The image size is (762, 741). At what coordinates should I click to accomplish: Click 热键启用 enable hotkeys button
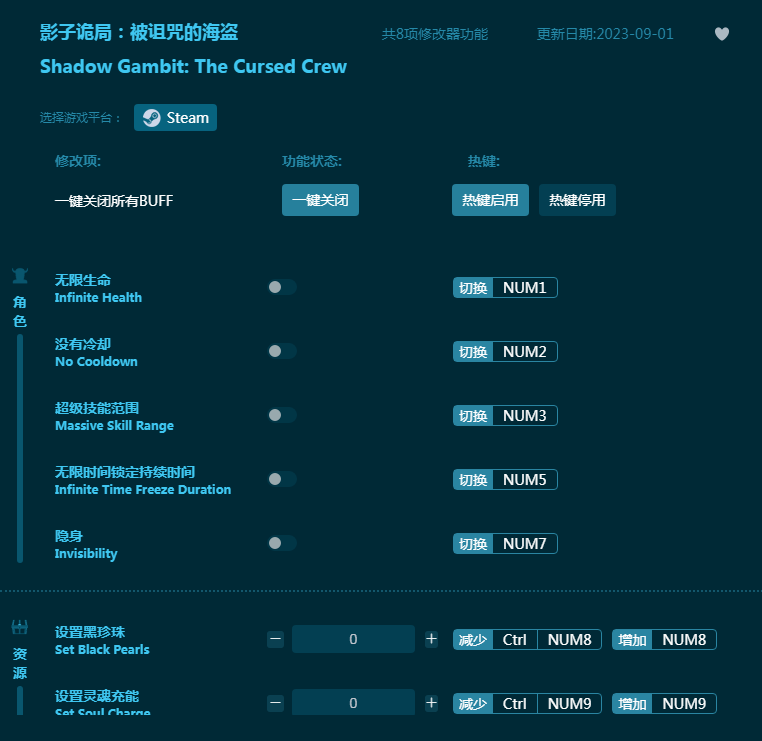(490, 200)
